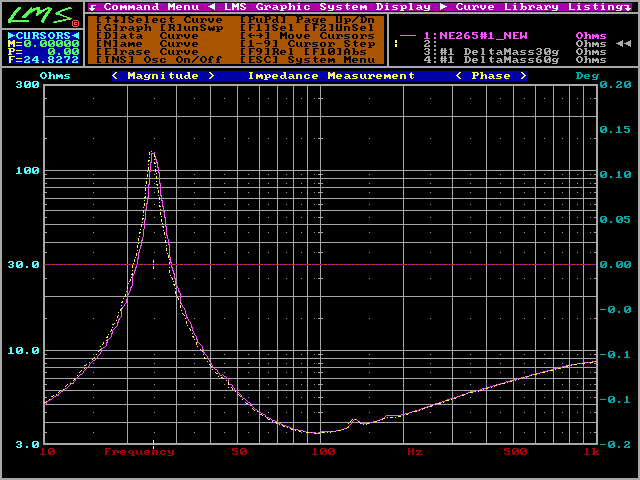The height and width of the screenshot is (480, 640).
Task: Click the 0.05 phase axis label
Action: coord(616,220)
